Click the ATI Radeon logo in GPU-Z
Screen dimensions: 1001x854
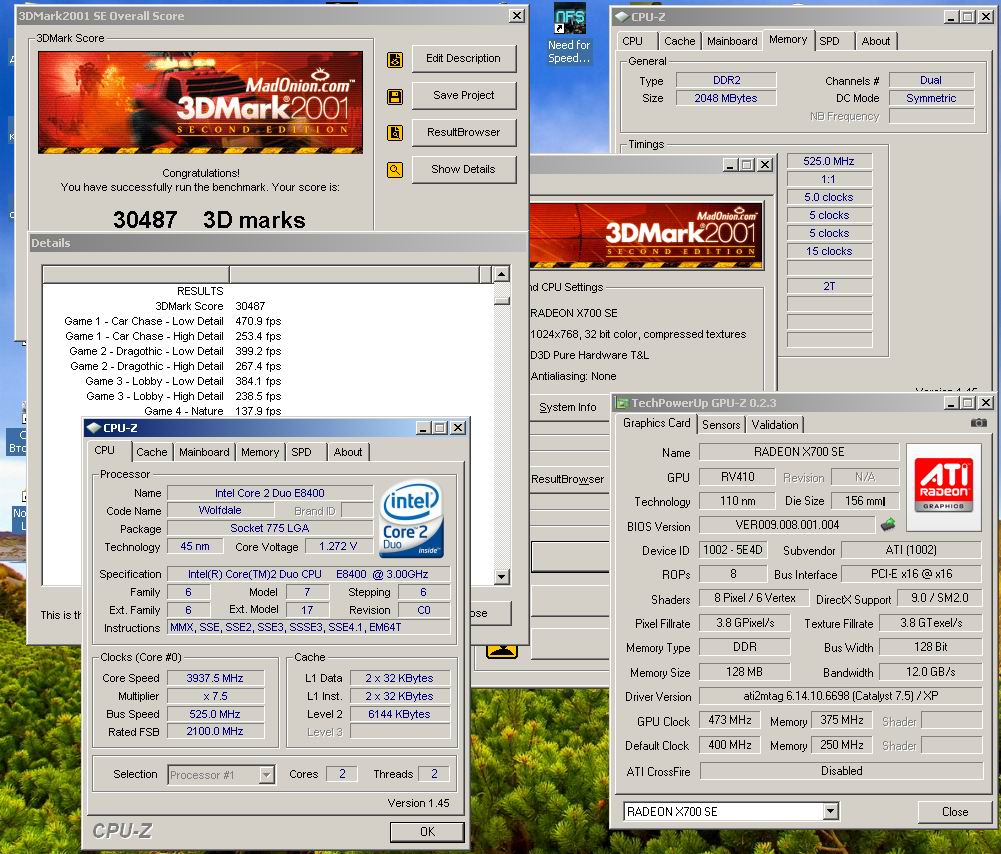point(944,487)
